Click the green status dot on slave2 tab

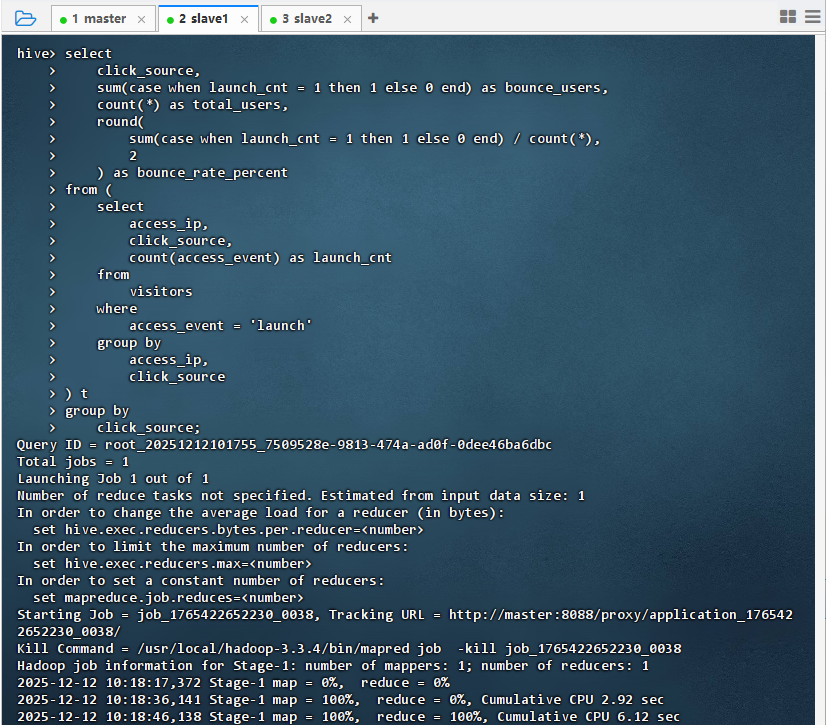tap(273, 20)
